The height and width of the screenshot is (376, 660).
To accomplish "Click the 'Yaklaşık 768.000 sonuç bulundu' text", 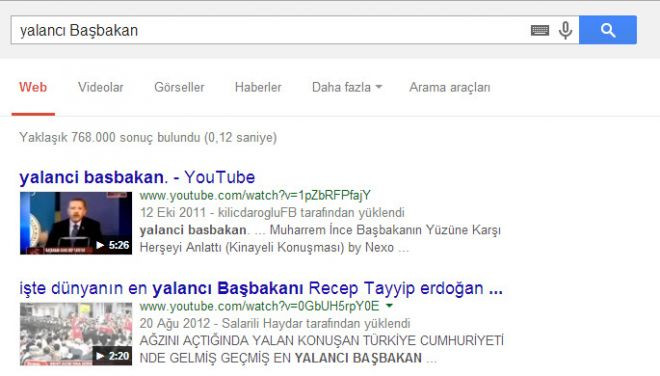I will click(148, 138).
